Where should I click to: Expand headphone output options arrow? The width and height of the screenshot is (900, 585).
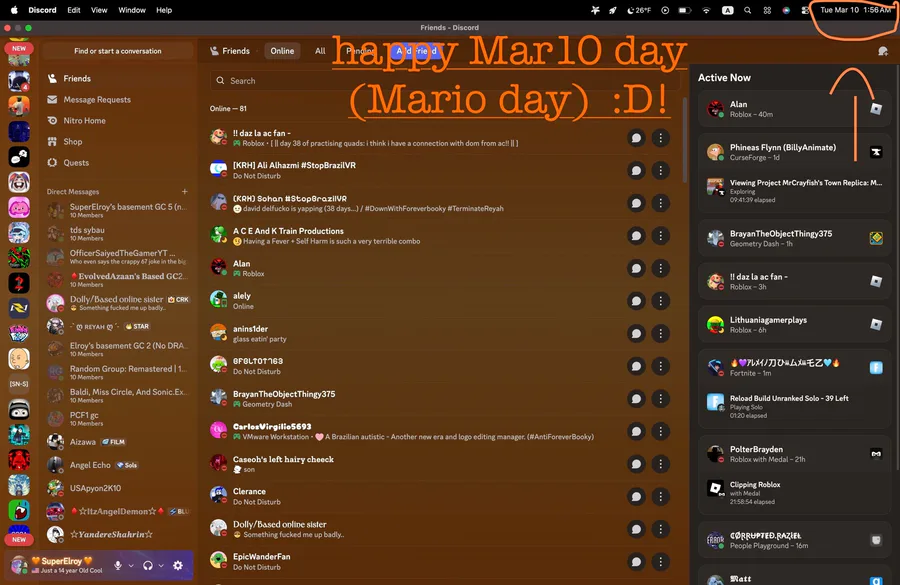(161, 565)
